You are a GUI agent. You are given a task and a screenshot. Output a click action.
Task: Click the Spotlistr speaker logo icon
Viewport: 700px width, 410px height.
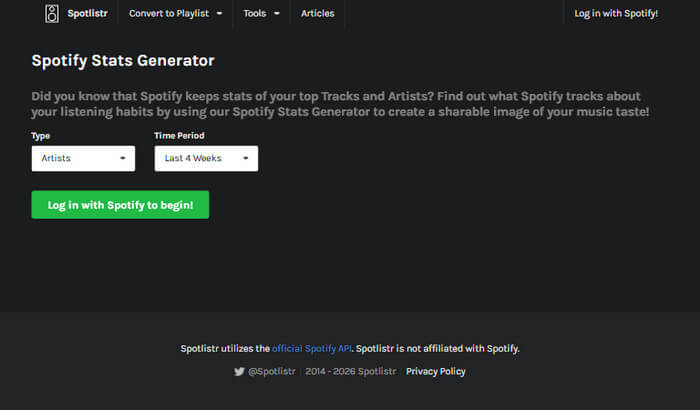pos(52,13)
